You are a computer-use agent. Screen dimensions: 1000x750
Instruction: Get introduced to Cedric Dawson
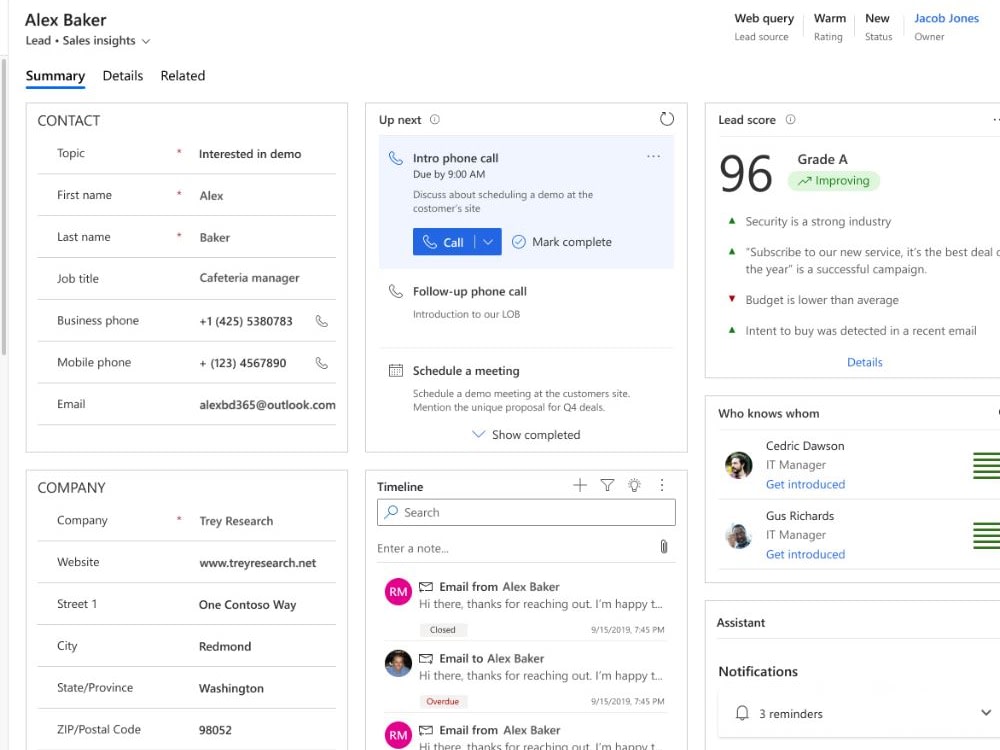[x=806, y=484]
